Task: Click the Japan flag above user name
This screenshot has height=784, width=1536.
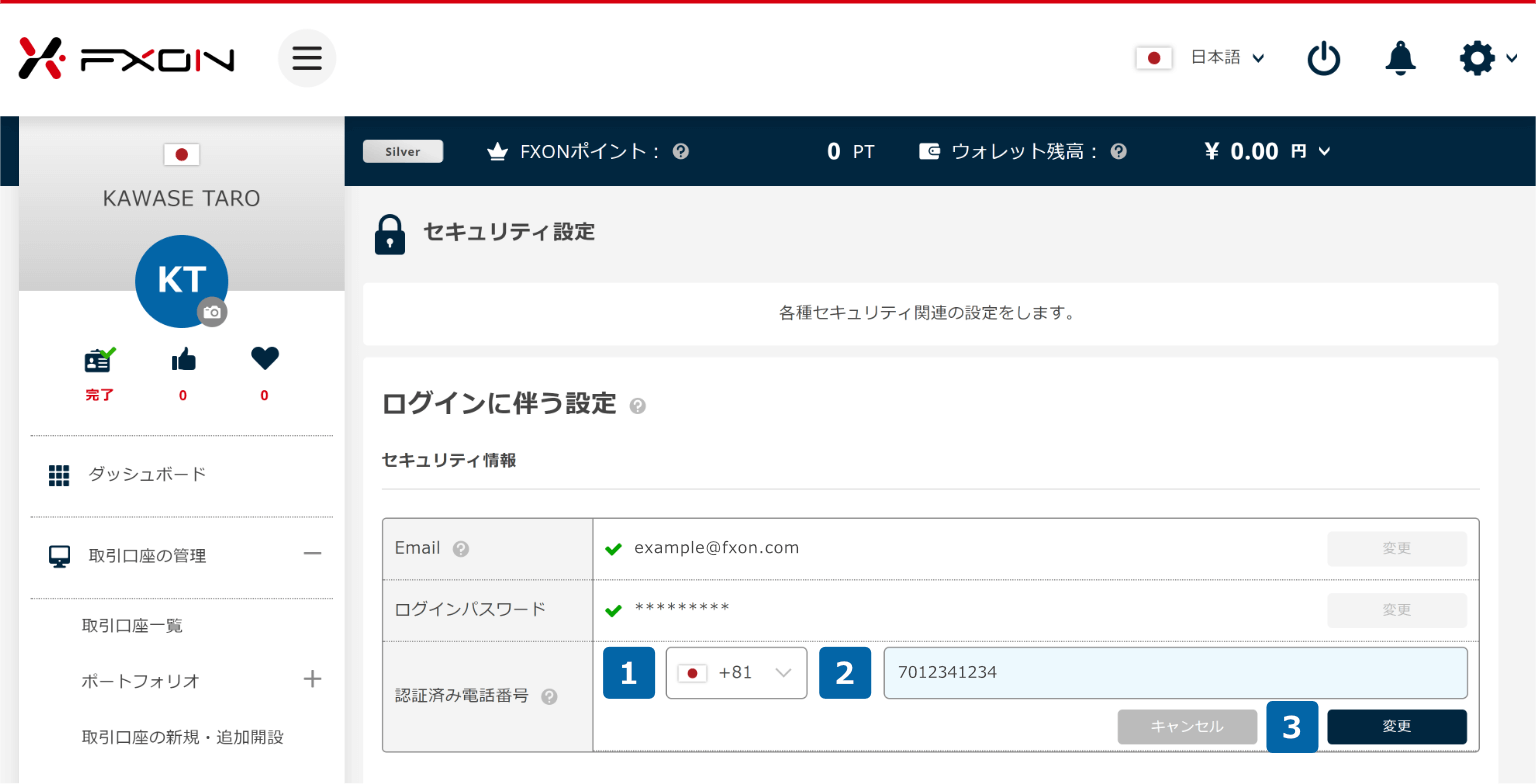Action: tap(182, 154)
